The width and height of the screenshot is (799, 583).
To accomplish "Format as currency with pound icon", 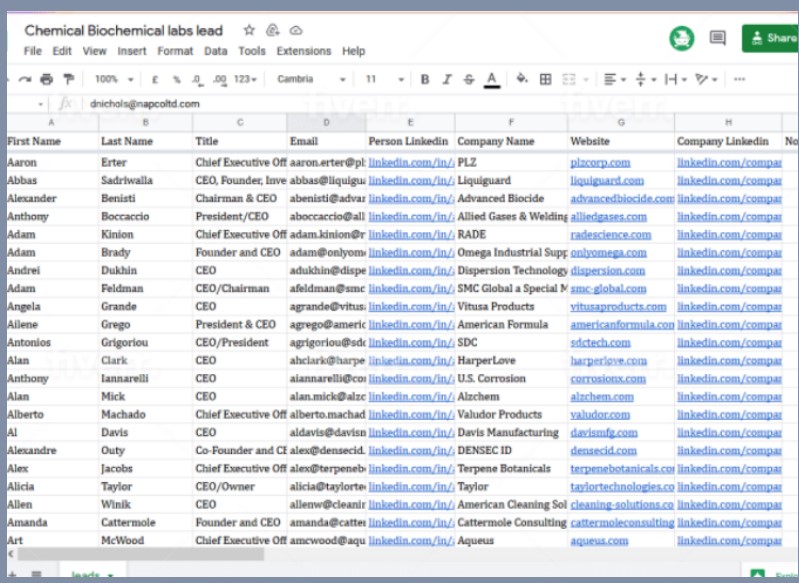I will tap(155, 79).
